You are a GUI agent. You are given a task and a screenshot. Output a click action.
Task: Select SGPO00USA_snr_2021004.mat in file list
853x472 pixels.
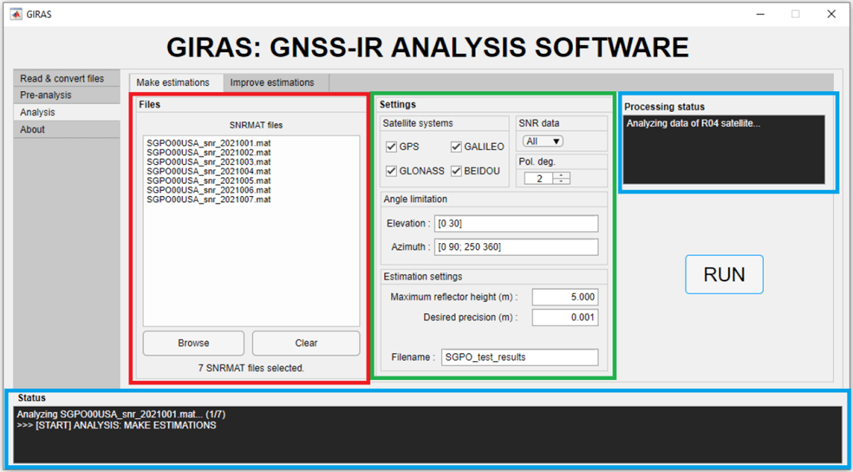click(x=208, y=171)
